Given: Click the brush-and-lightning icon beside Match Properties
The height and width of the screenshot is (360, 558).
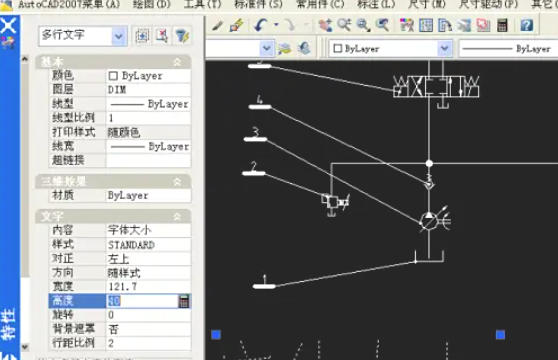Looking at the screenshot, I should click(x=236, y=25).
